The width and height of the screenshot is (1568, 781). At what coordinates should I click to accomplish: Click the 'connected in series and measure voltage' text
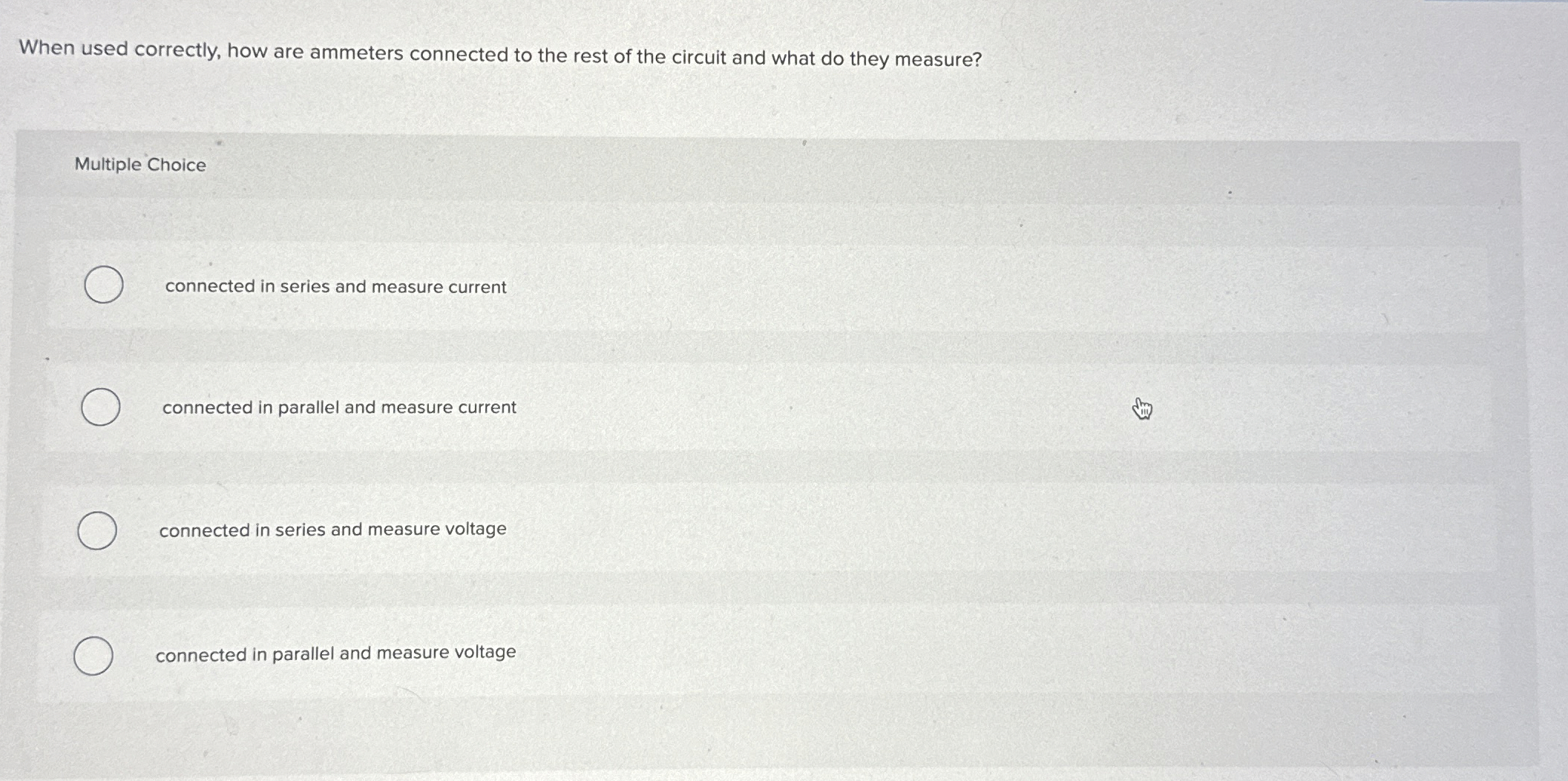pyautogui.click(x=332, y=530)
